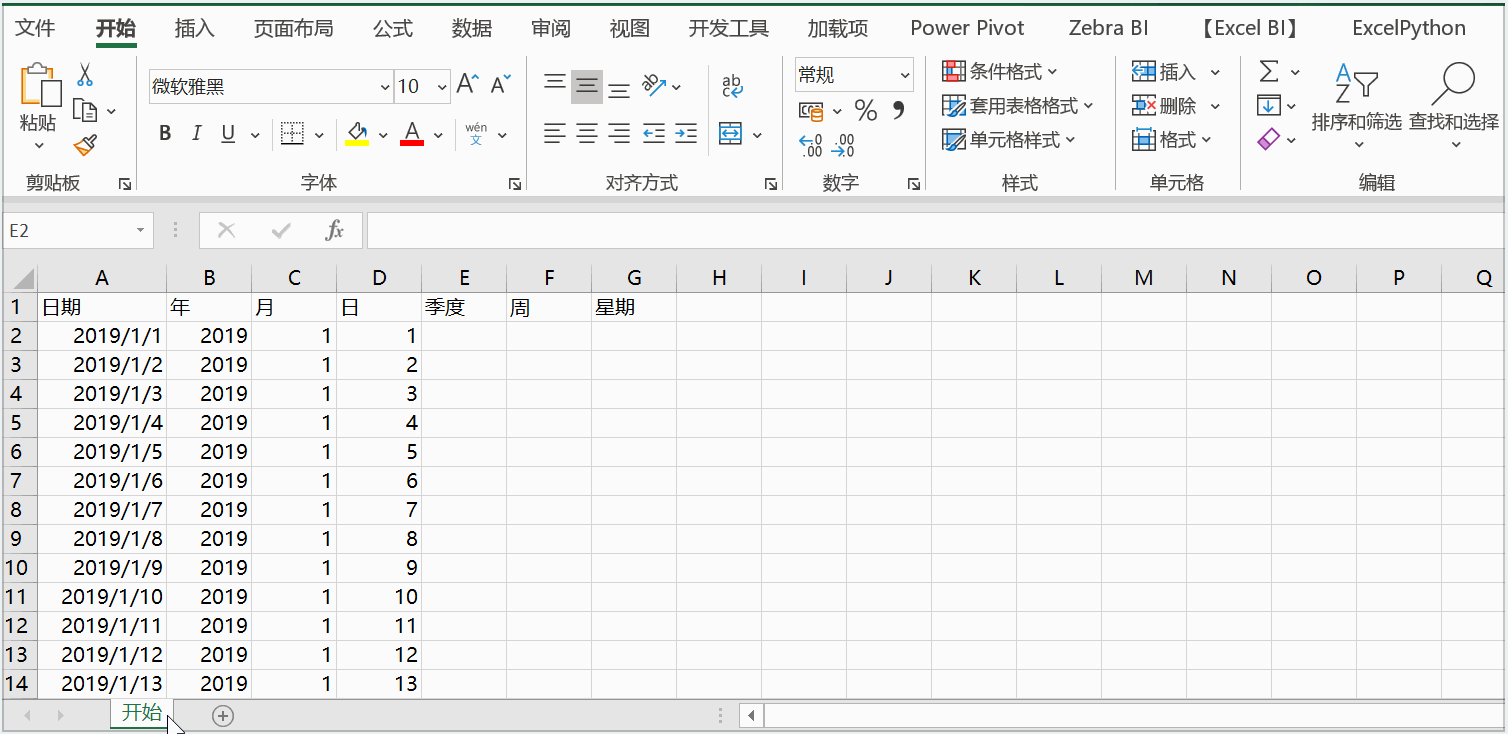Click the text orientation icon
1508x734 pixels.
[x=655, y=86]
